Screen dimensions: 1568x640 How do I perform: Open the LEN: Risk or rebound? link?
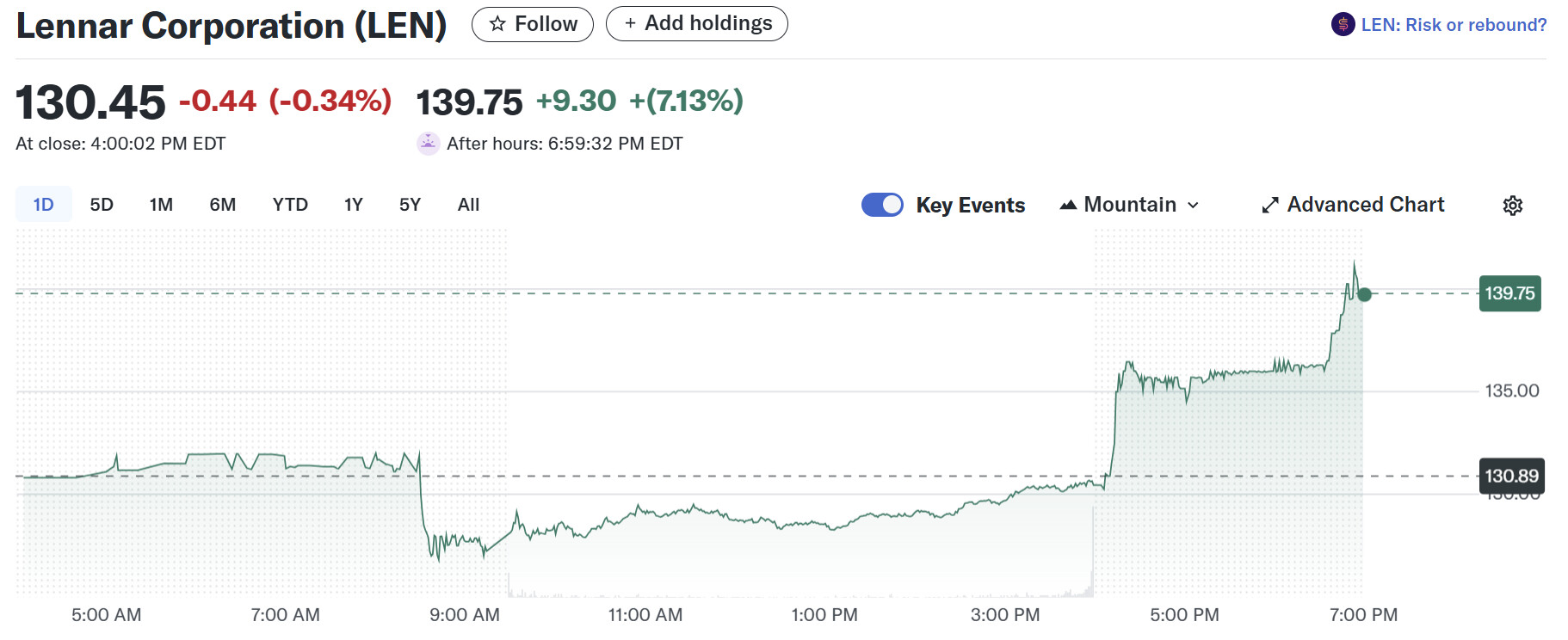click(1453, 25)
